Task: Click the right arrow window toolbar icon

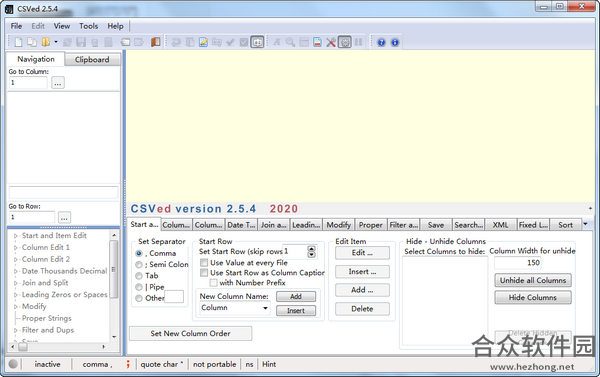Action: pos(139,42)
